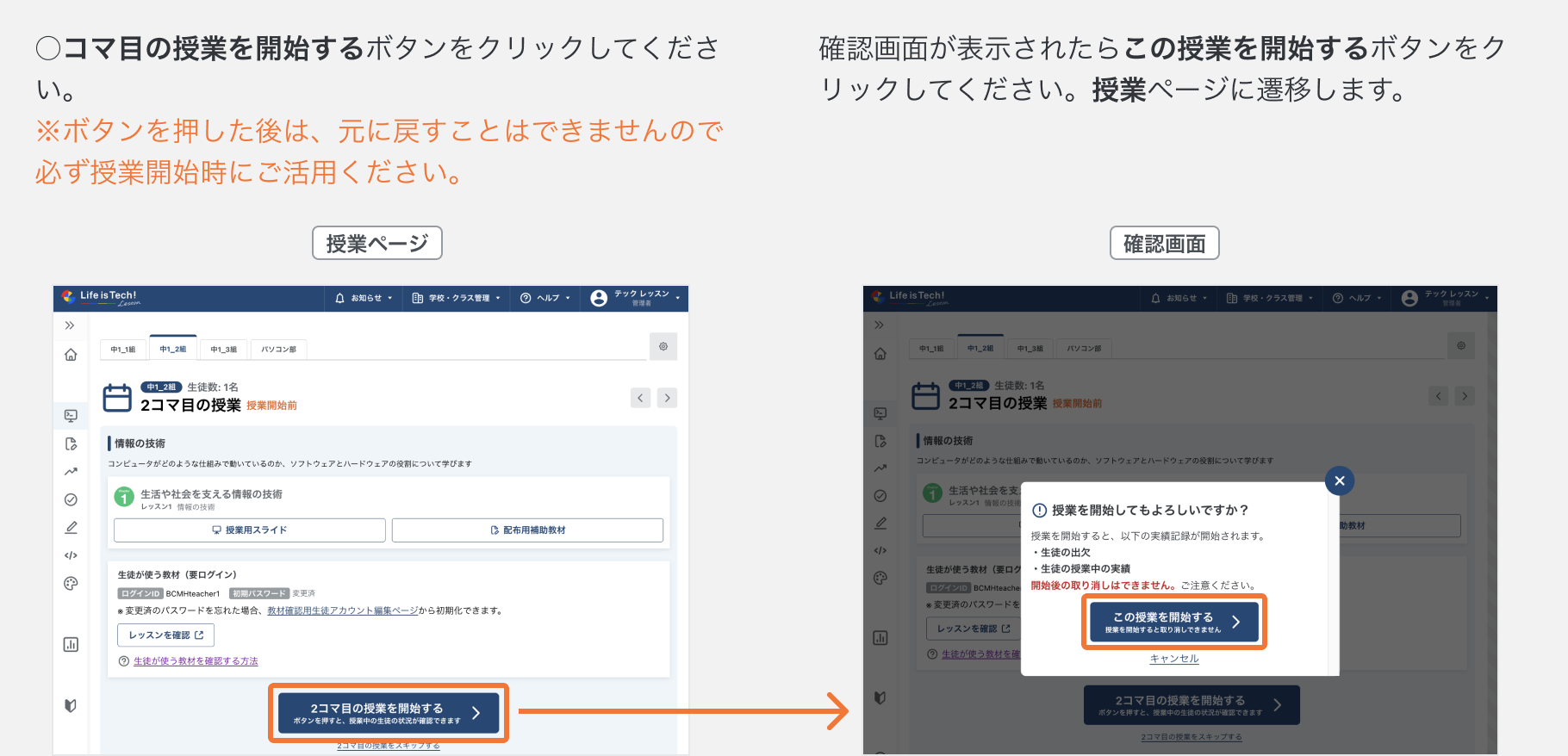Open gear settings in the 授業ページ screenshot

point(663,346)
